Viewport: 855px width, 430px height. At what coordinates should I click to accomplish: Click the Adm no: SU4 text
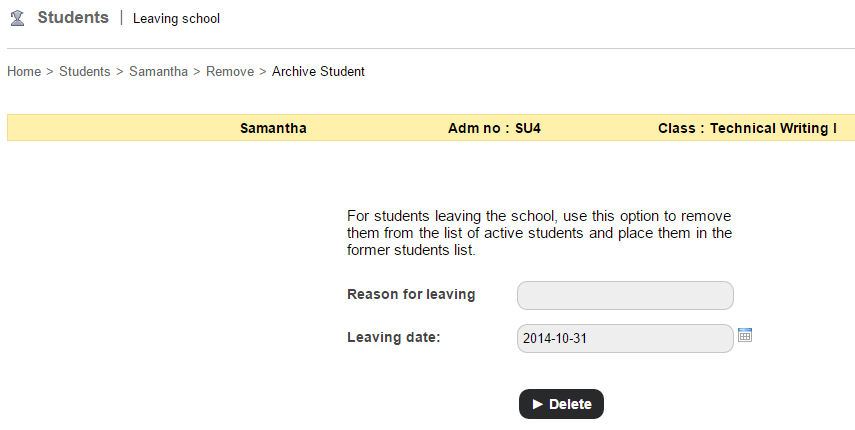point(494,128)
